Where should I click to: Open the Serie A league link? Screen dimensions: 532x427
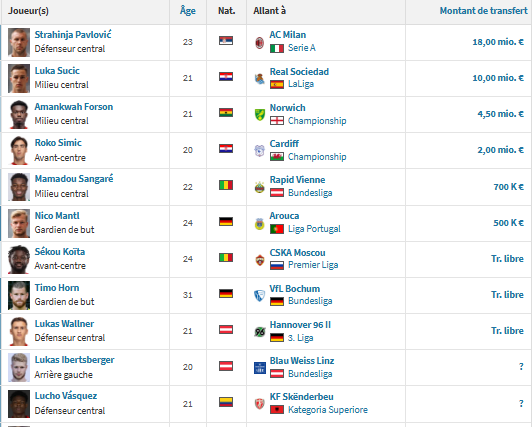[x=302, y=48]
